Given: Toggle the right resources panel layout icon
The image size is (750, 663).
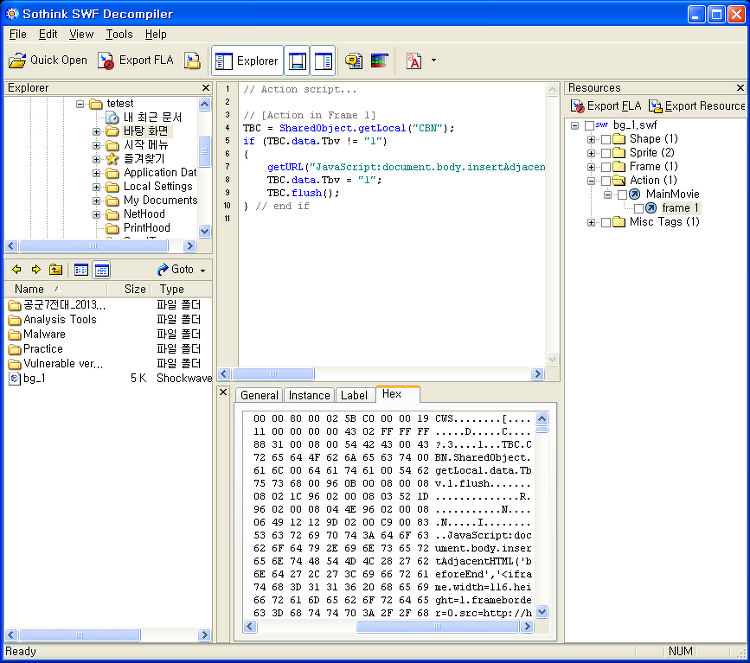Looking at the screenshot, I should tap(323, 61).
